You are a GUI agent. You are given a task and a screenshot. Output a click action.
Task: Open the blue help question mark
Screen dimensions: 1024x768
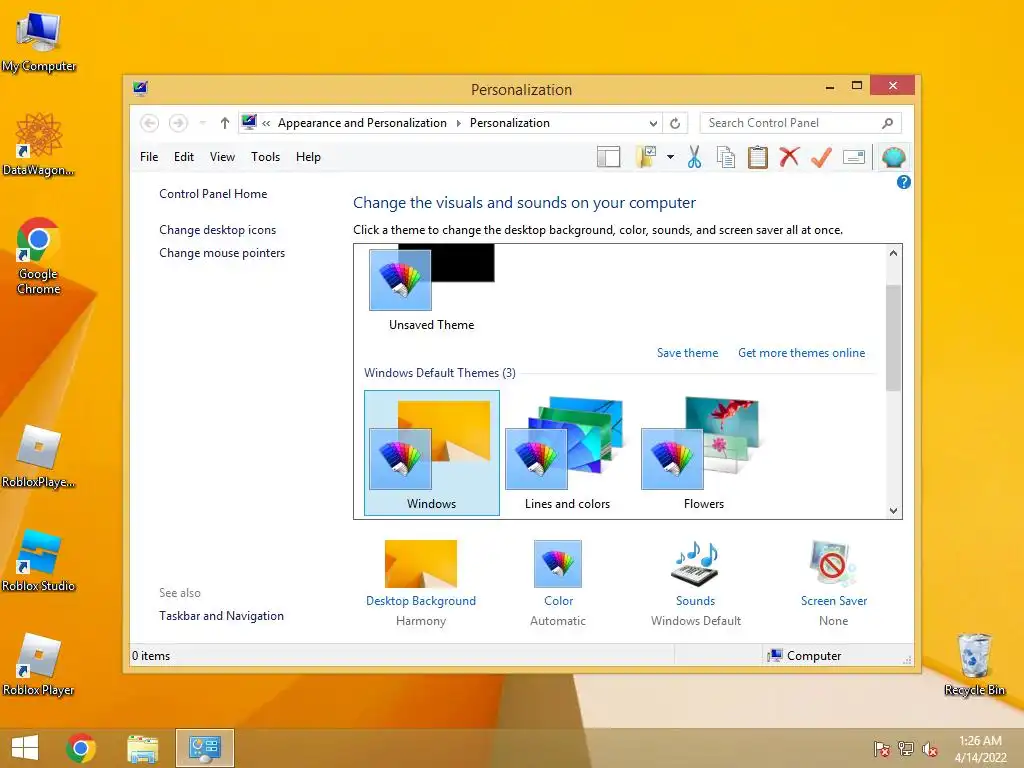pyautogui.click(x=904, y=182)
